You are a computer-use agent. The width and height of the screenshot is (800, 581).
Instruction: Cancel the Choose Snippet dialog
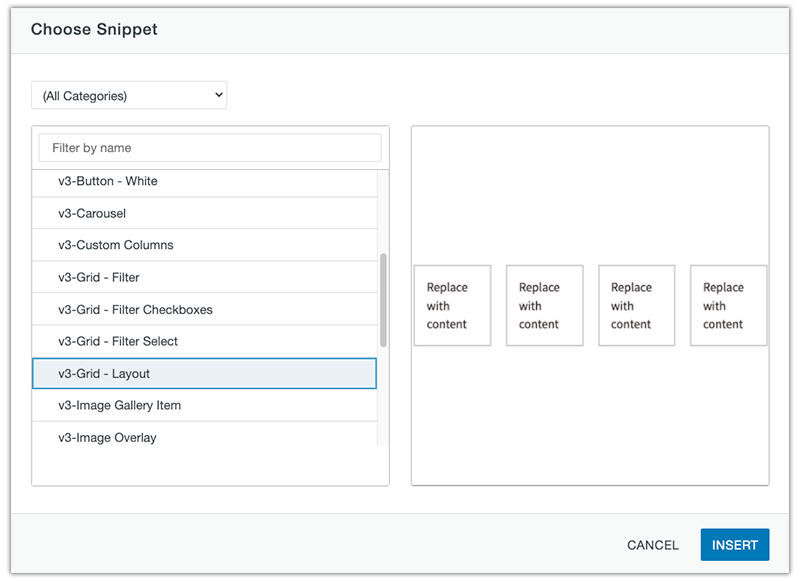pyautogui.click(x=653, y=545)
